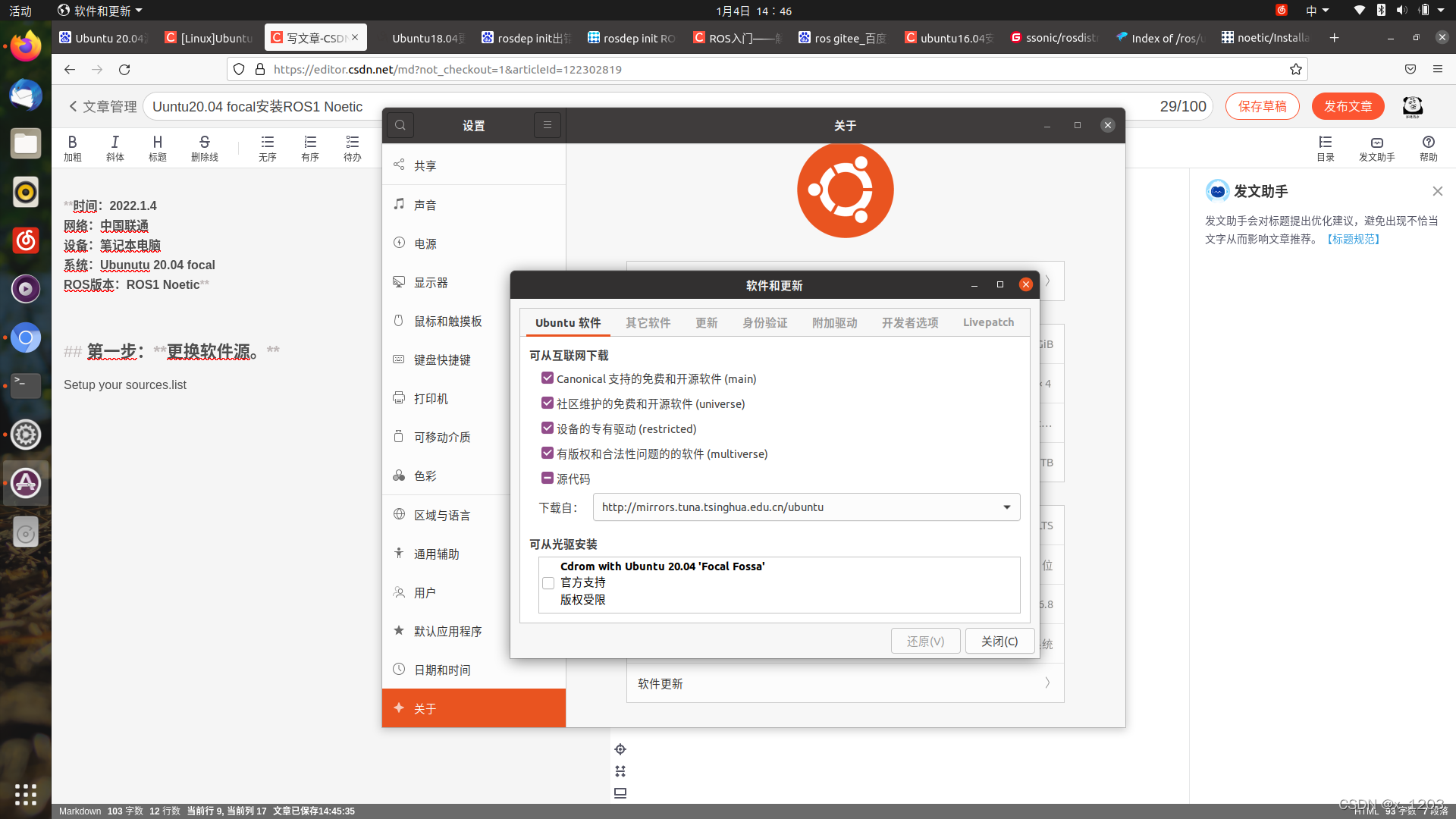
Task: Open Terminal from the Ubuntu dock
Action: click(x=25, y=385)
